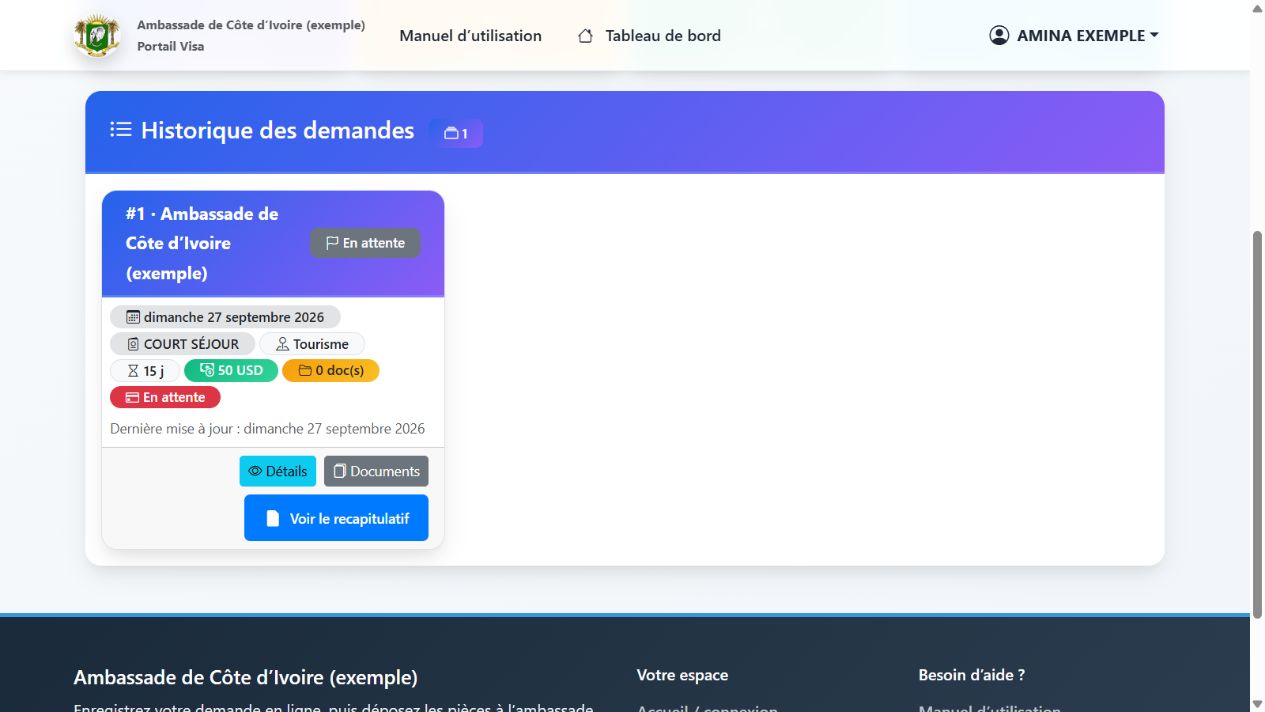Click the Tourisme purpose badge
Screen dimensions: 1265x712
click(x=312, y=344)
